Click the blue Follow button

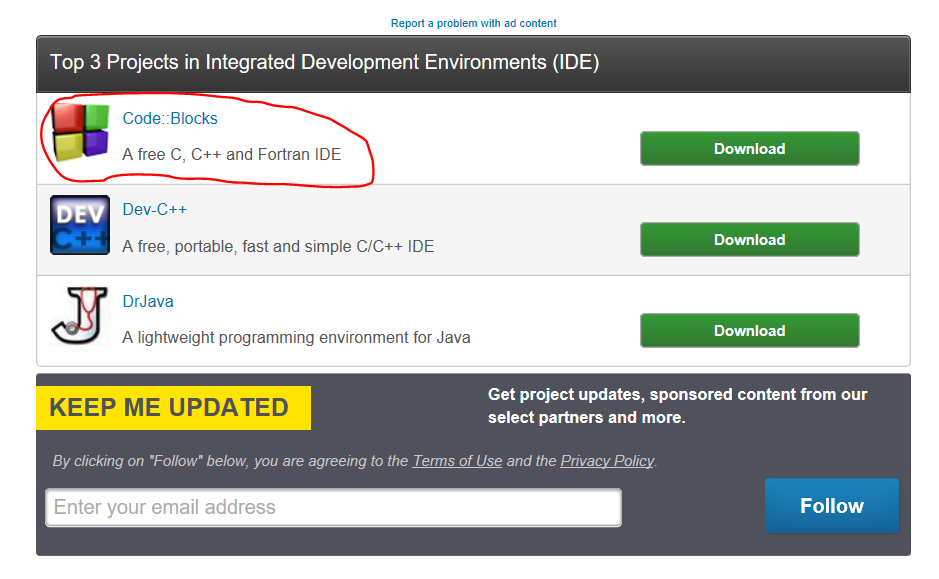(x=832, y=506)
